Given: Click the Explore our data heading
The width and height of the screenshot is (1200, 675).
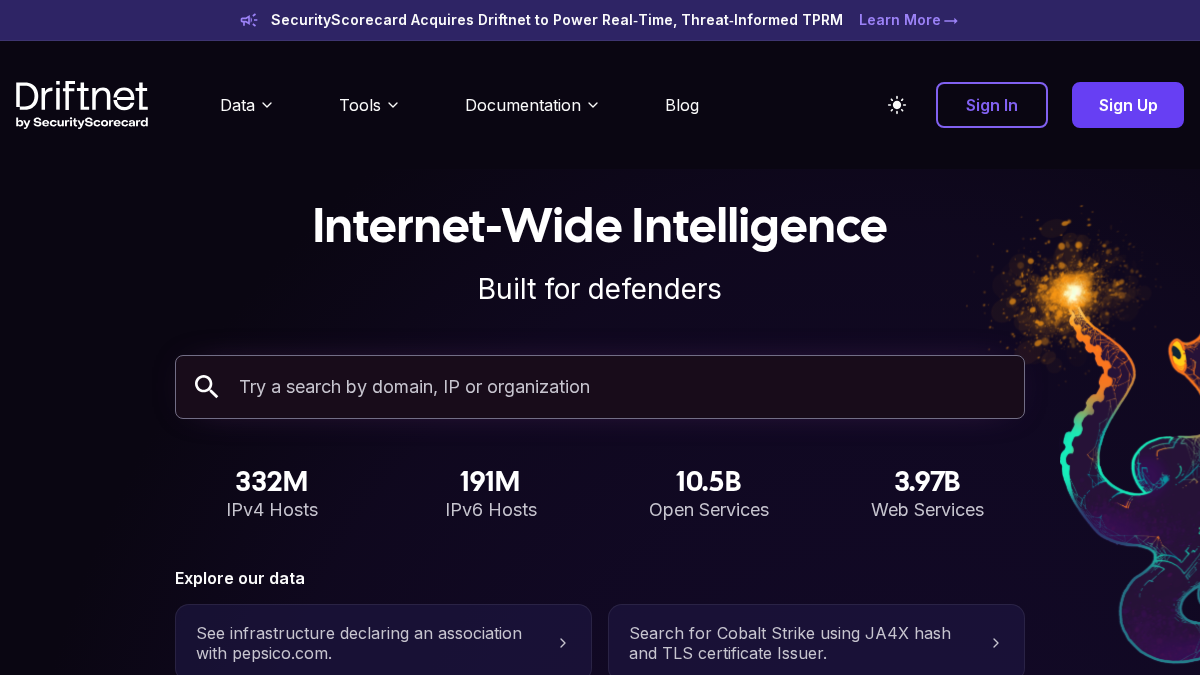Looking at the screenshot, I should pyautogui.click(x=240, y=578).
